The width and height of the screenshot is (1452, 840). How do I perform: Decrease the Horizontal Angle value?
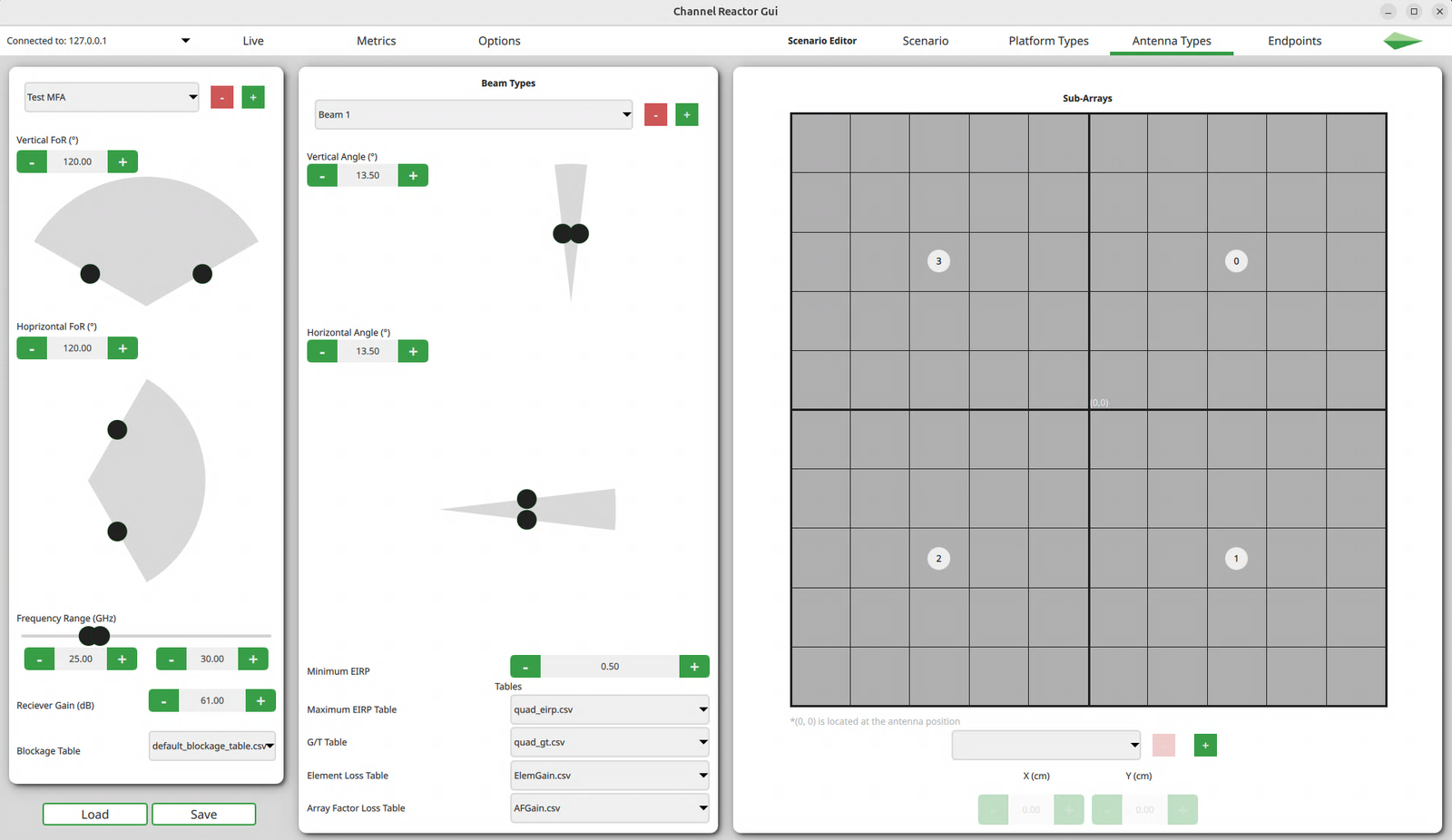pos(322,351)
